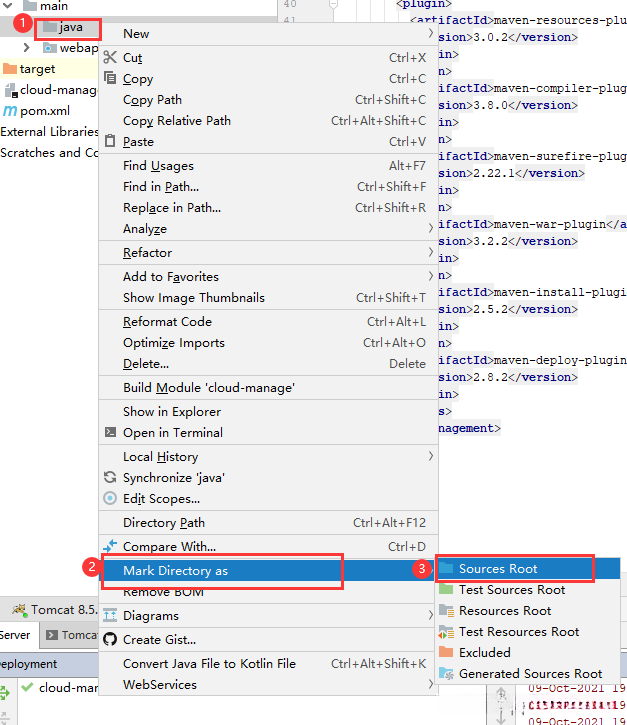Click the Open in Terminal icon
This screenshot has width=627, height=725.
click(x=110, y=432)
